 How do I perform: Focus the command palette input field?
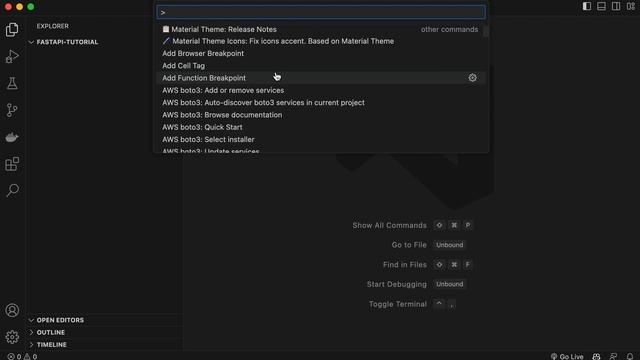(321, 12)
